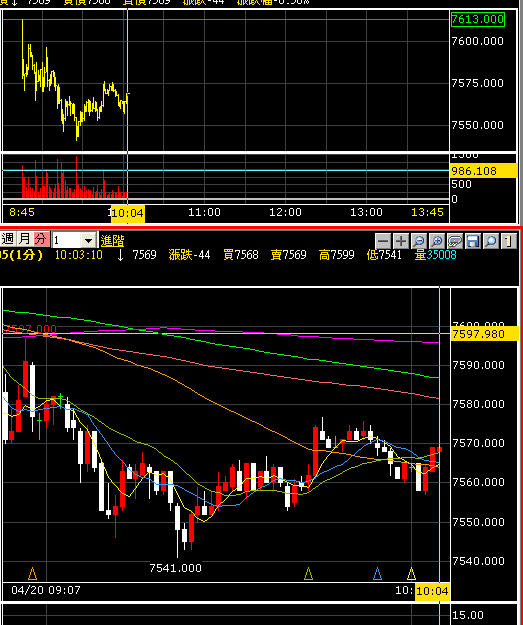Click the green triangle marker on chart
The width and height of the screenshot is (523, 625).
[x=308, y=574]
